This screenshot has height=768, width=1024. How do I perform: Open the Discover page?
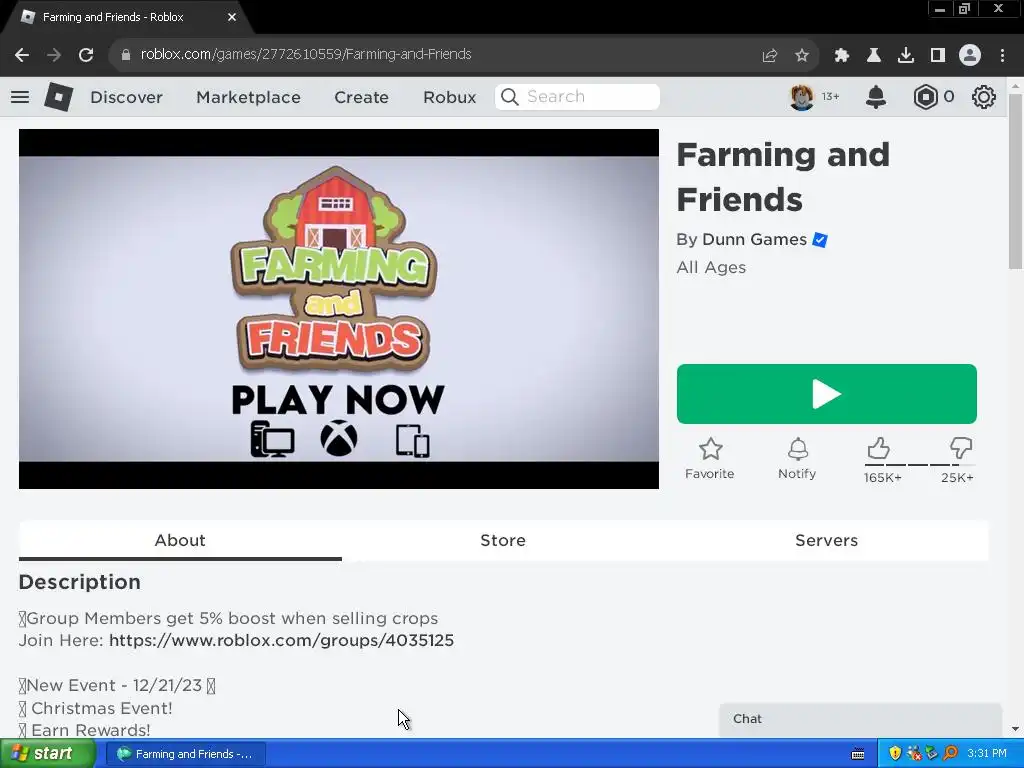click(126, 97)
